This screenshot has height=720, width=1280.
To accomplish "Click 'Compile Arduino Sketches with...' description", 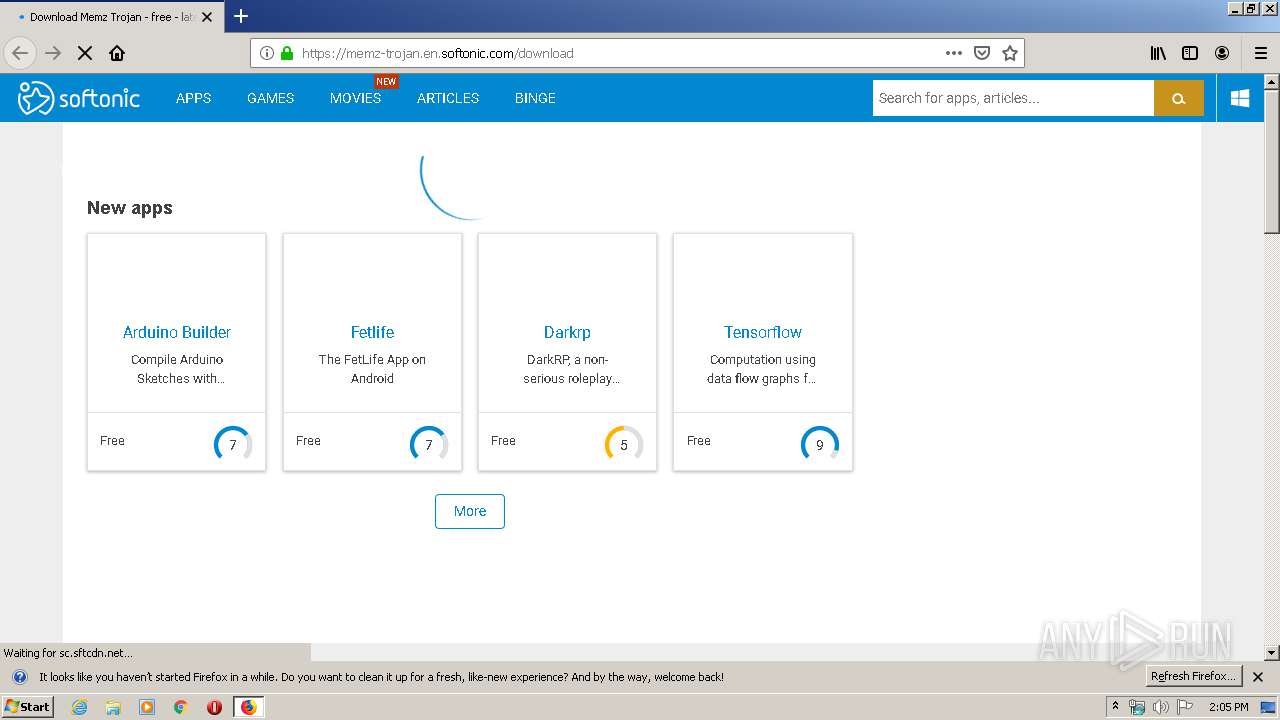I will [177, 369].
